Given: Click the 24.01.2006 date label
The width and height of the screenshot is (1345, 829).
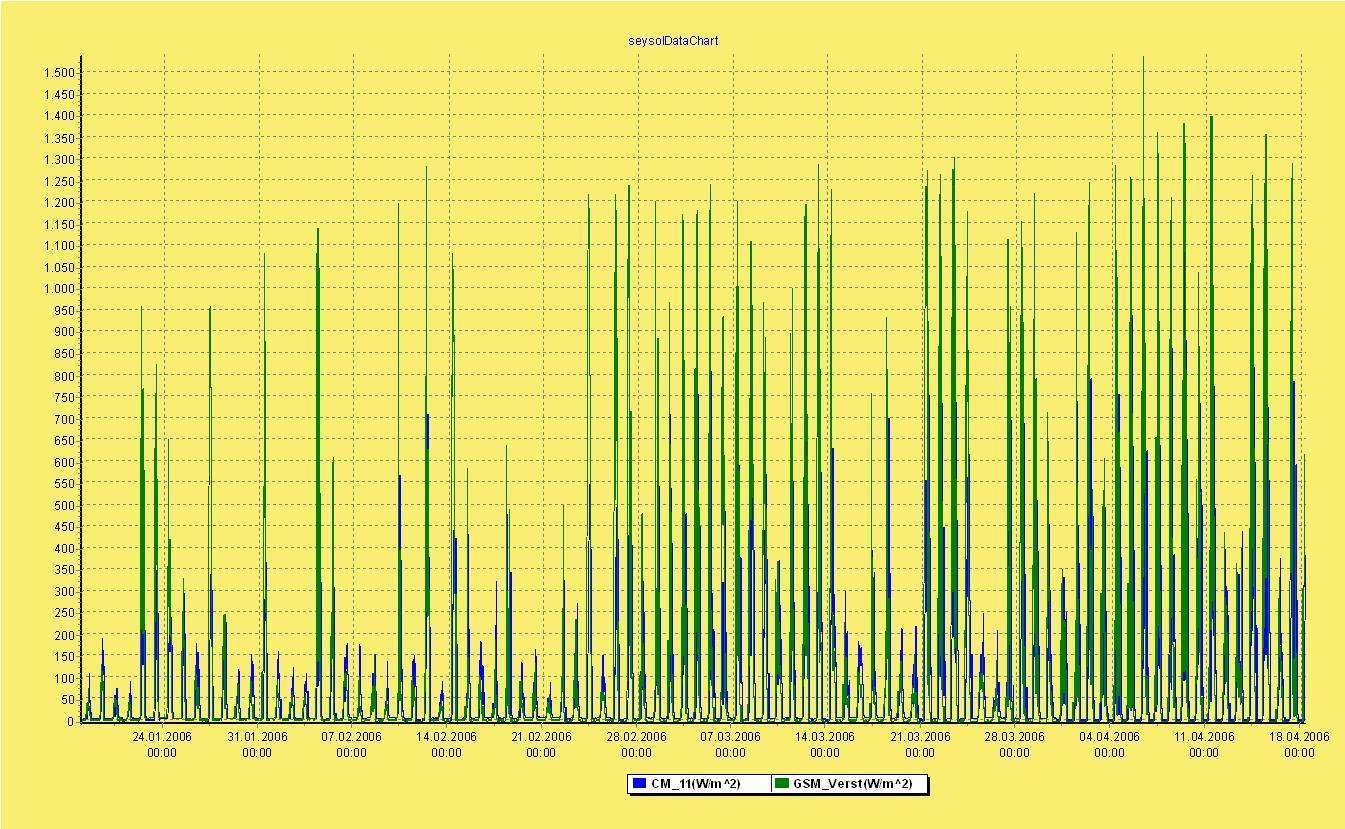Looking at the screenshot, I should tap(162, 737).
